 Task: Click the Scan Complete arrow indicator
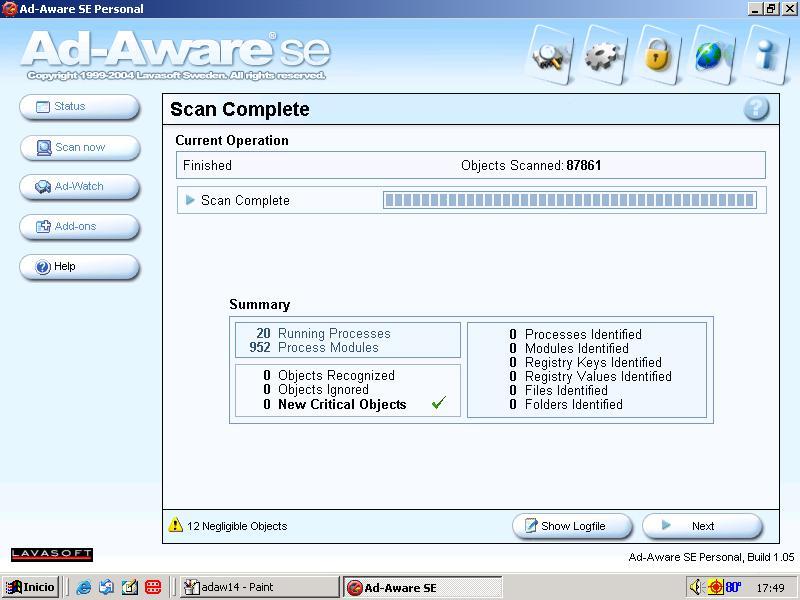190,200
